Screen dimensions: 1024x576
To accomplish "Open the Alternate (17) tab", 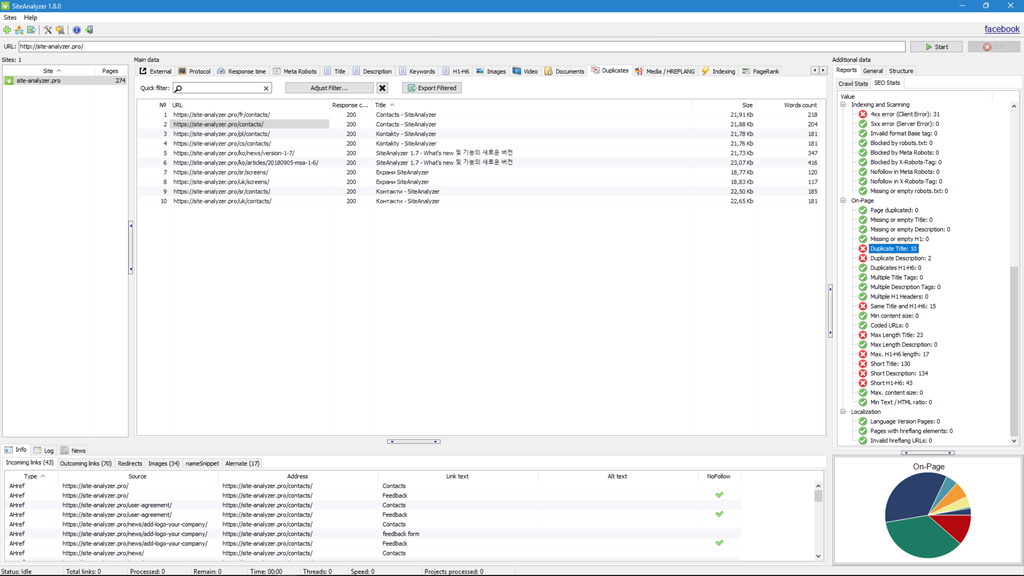I will [x=242, y=464].
